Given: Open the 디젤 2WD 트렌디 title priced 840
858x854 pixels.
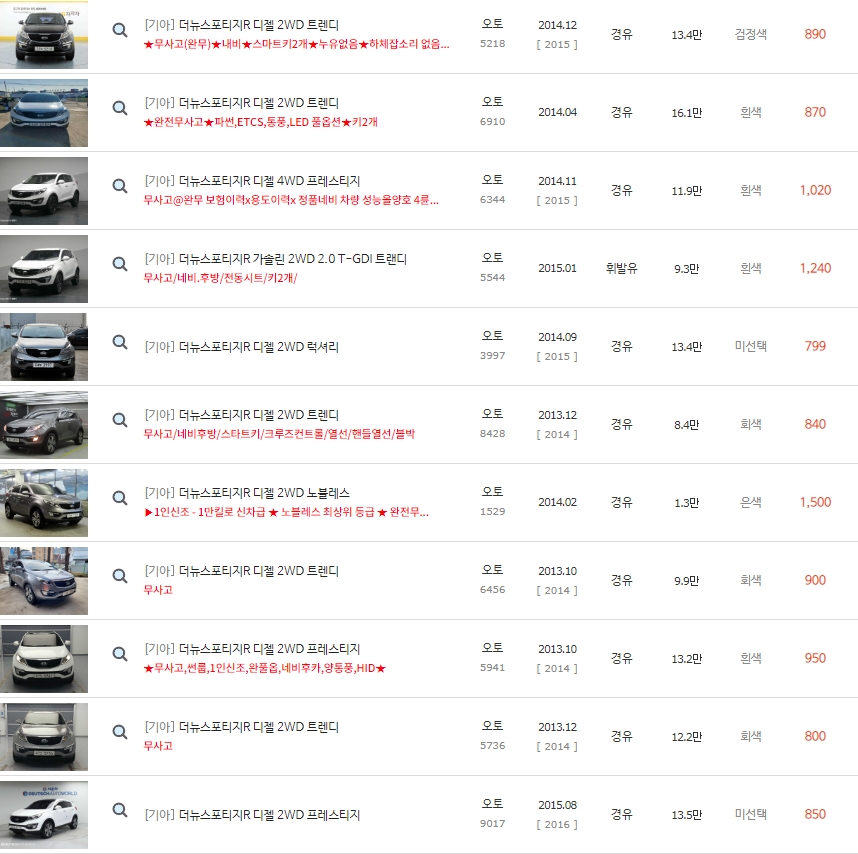Looking at the screenshot, I should click(242, 415).
